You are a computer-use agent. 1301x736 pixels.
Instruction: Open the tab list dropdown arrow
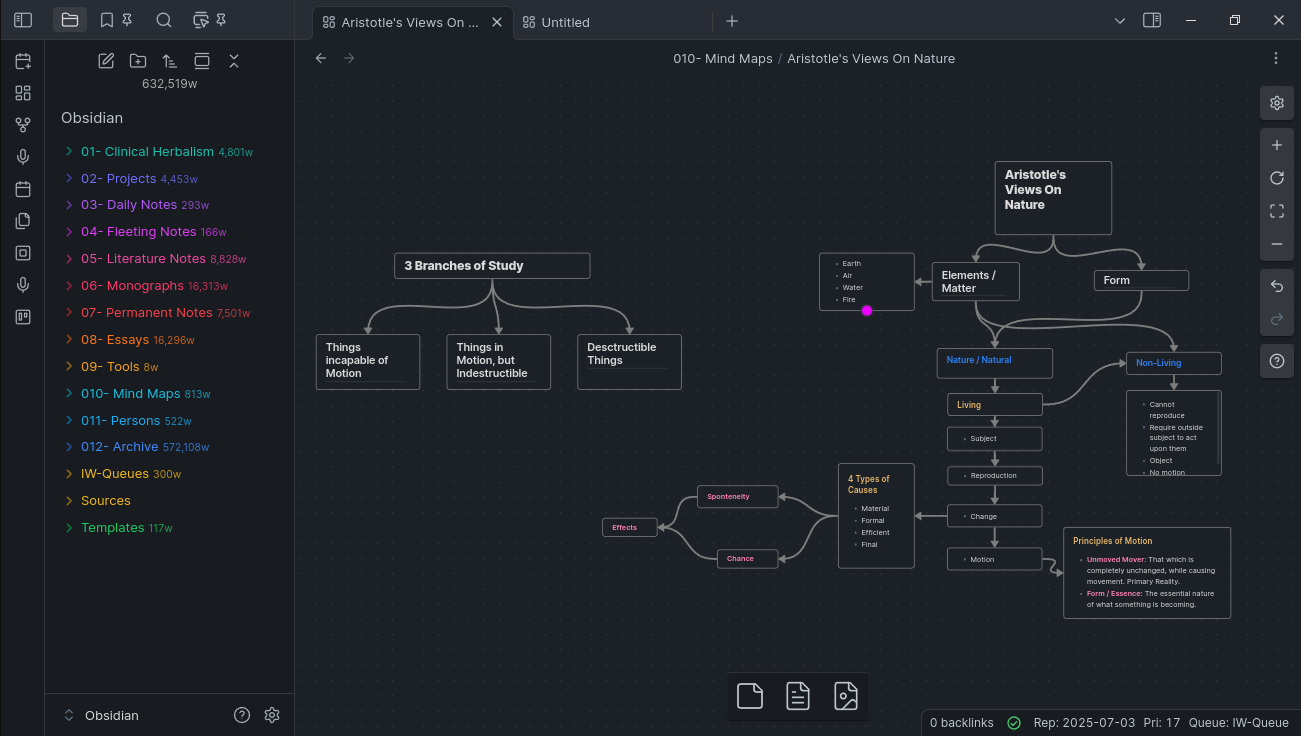click(x=1120, y=20)
